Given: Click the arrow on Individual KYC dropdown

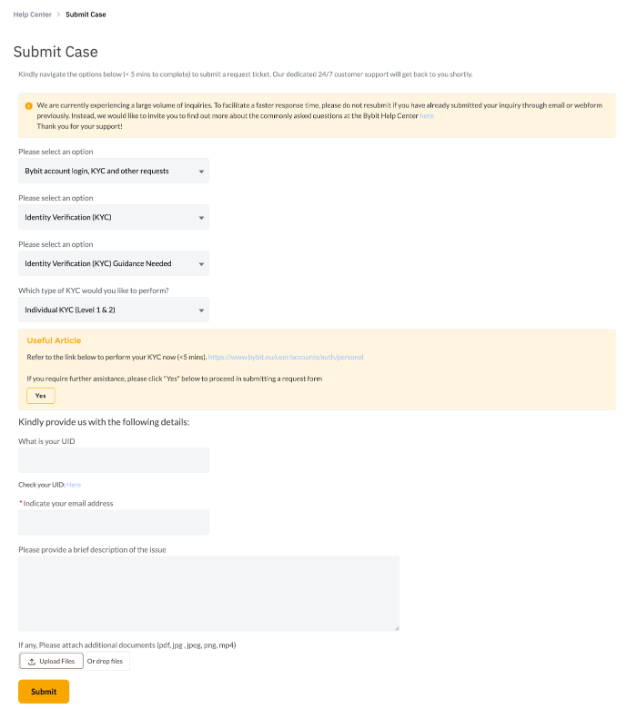Looking at the screenshot, I should 202,311.
